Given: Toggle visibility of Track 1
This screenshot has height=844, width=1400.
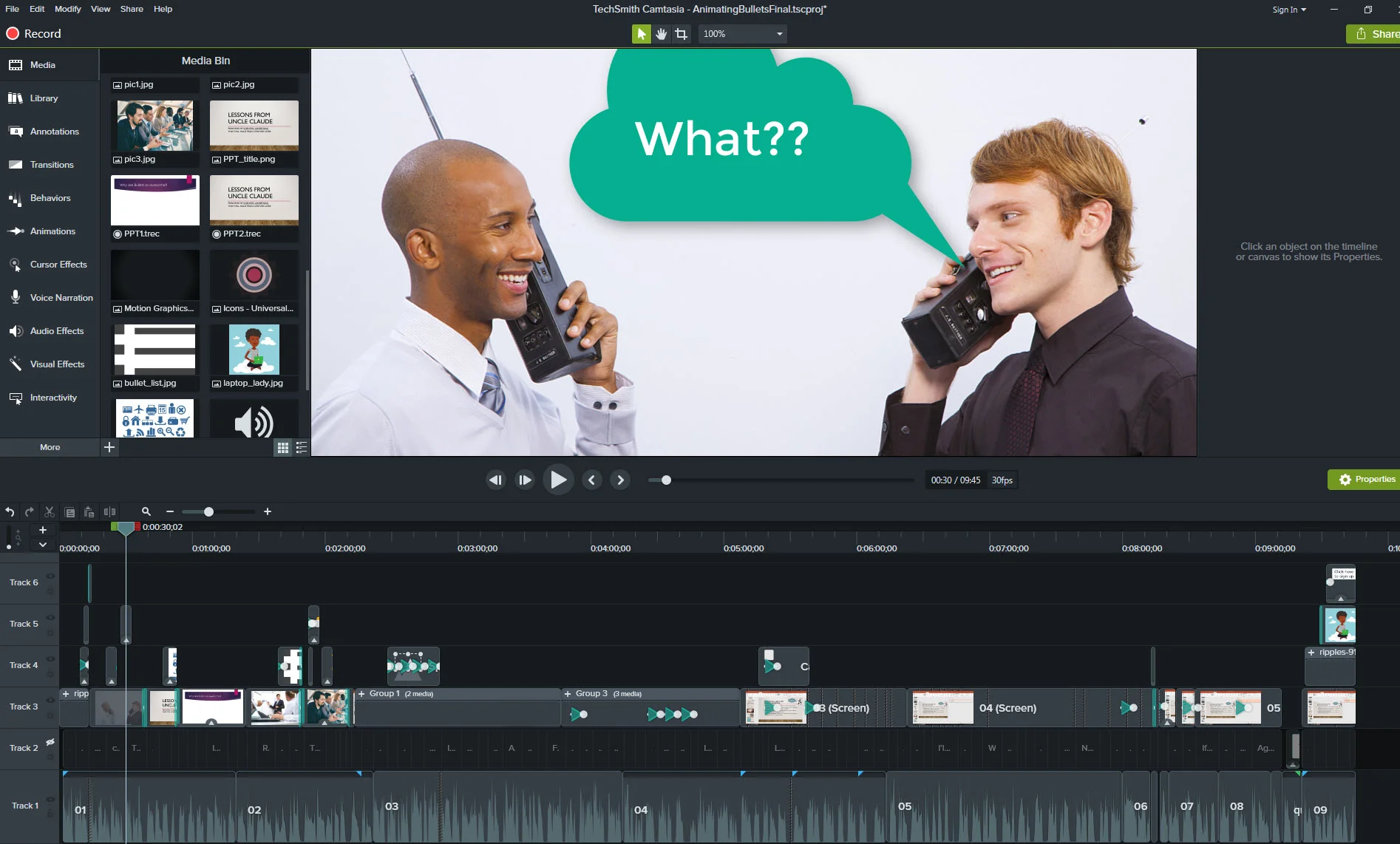Looking at the screenshot, I should [x=51, y=799].
